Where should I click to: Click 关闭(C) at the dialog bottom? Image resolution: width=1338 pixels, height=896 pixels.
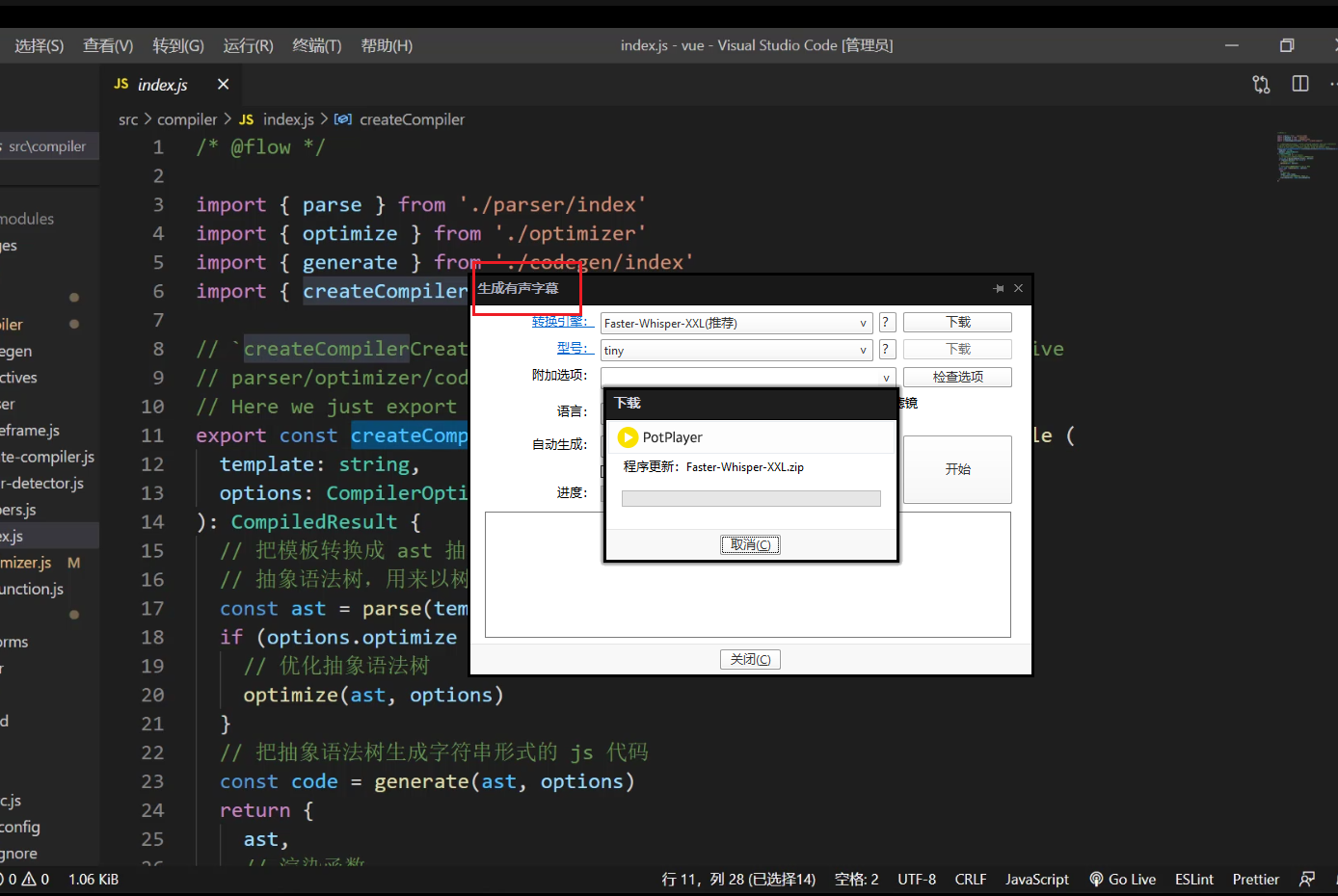point(750,659)
